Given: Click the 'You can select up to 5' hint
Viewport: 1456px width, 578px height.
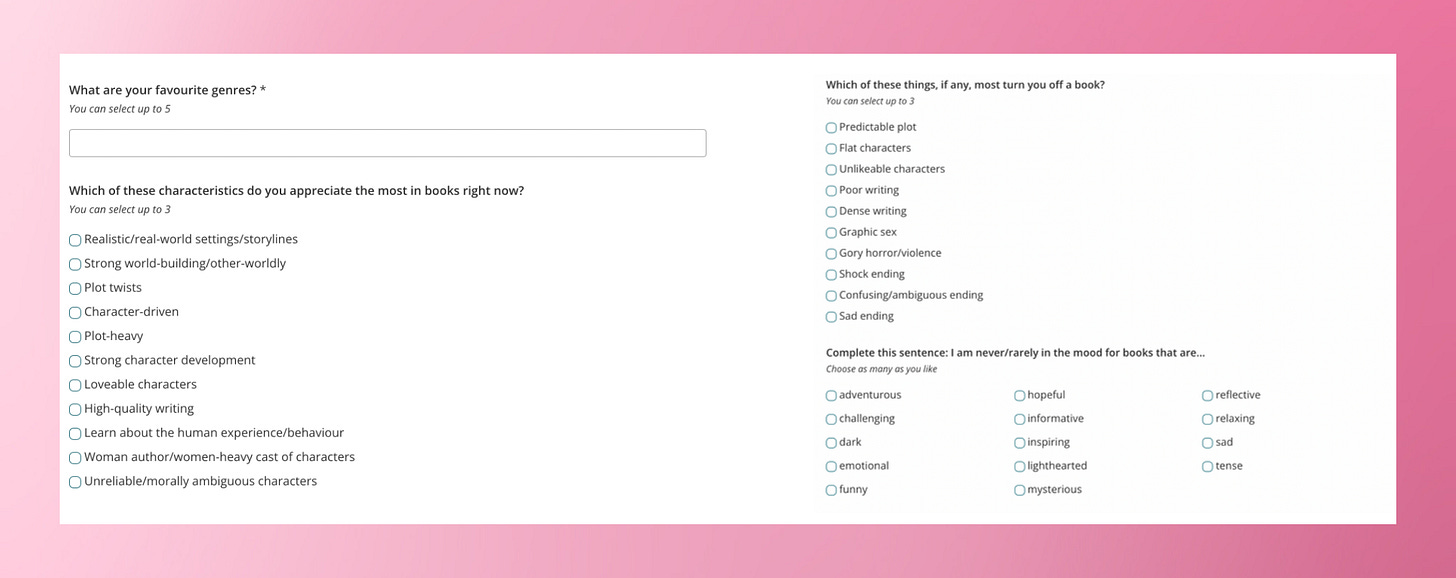Looking at the screenshot, I should [x=119, y=109].
